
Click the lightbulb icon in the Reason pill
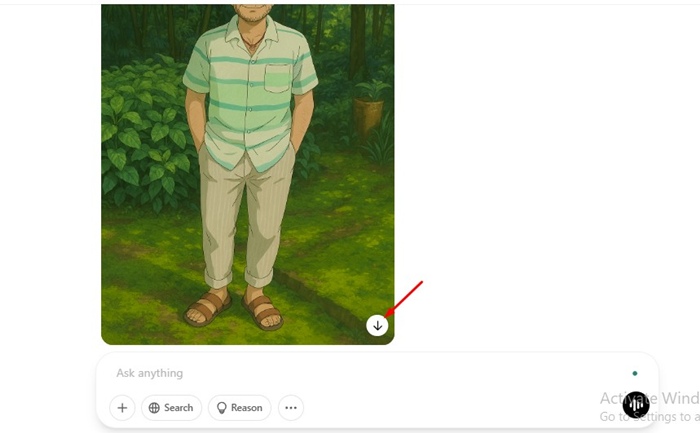[221, 408]
